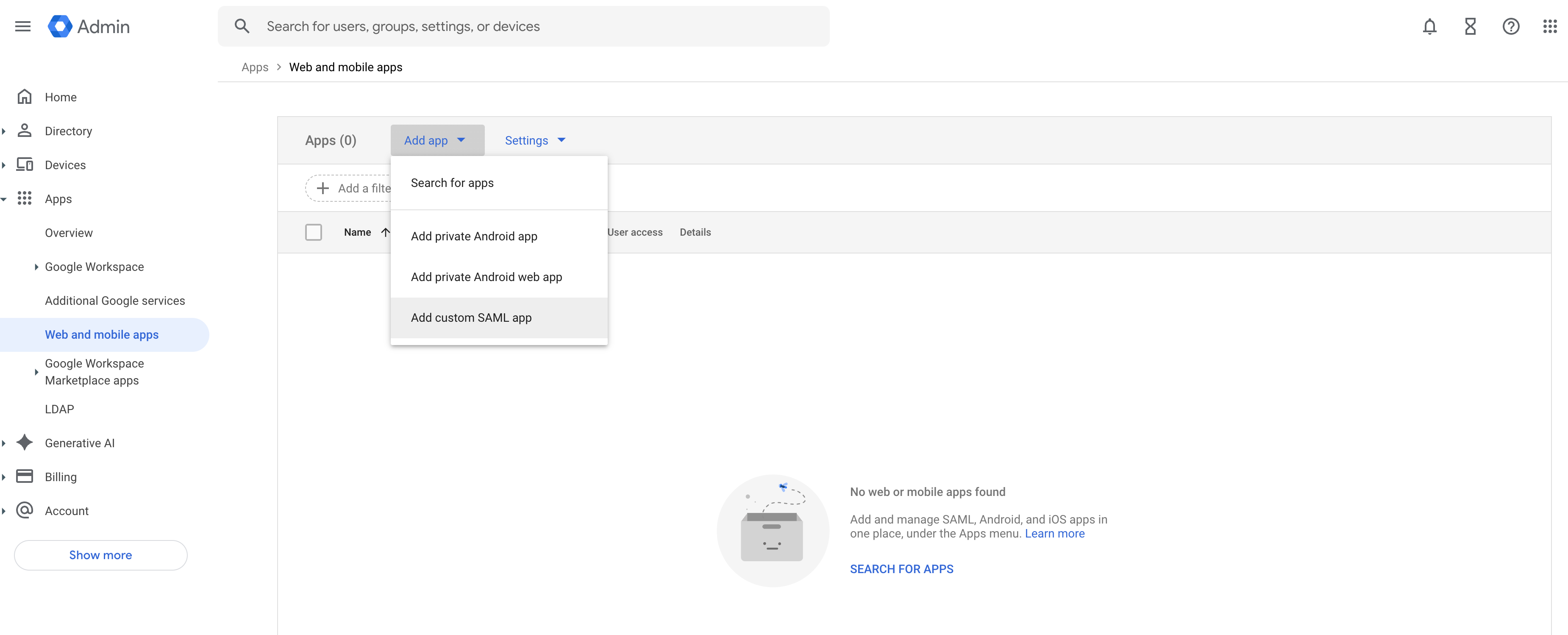Image resolution: width=1568 pixels, height=635 pixels.
Task: Follow the SEARCH FOR APPS link
Action: click(x=901, y=568)
